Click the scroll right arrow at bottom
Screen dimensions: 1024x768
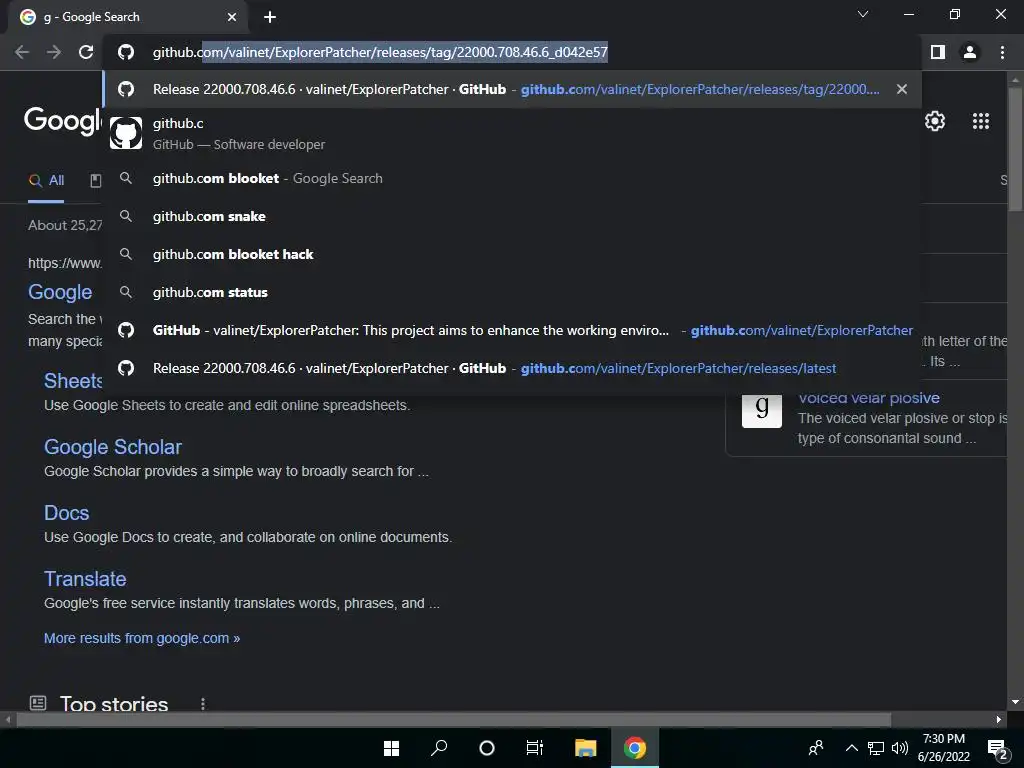point(999,720)
